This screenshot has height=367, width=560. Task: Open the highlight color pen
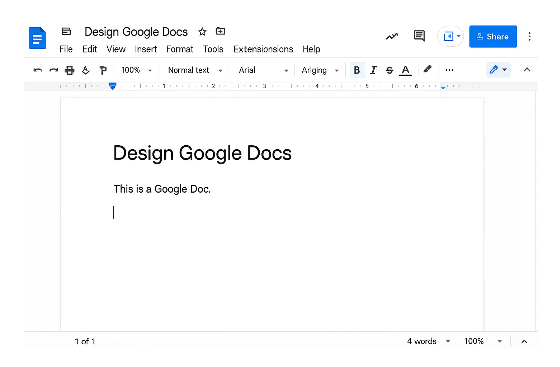click(428, 69)
